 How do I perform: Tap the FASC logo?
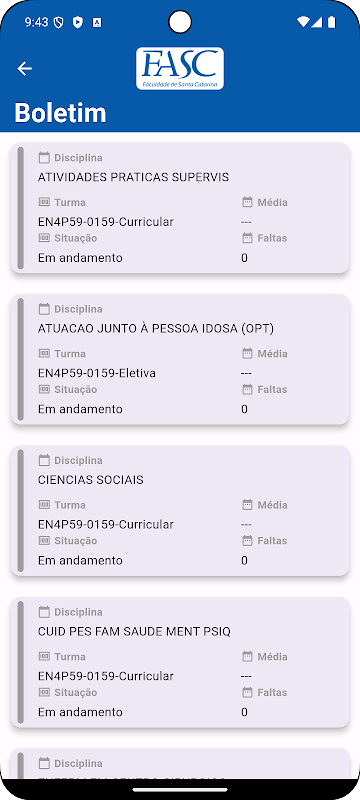179,68
